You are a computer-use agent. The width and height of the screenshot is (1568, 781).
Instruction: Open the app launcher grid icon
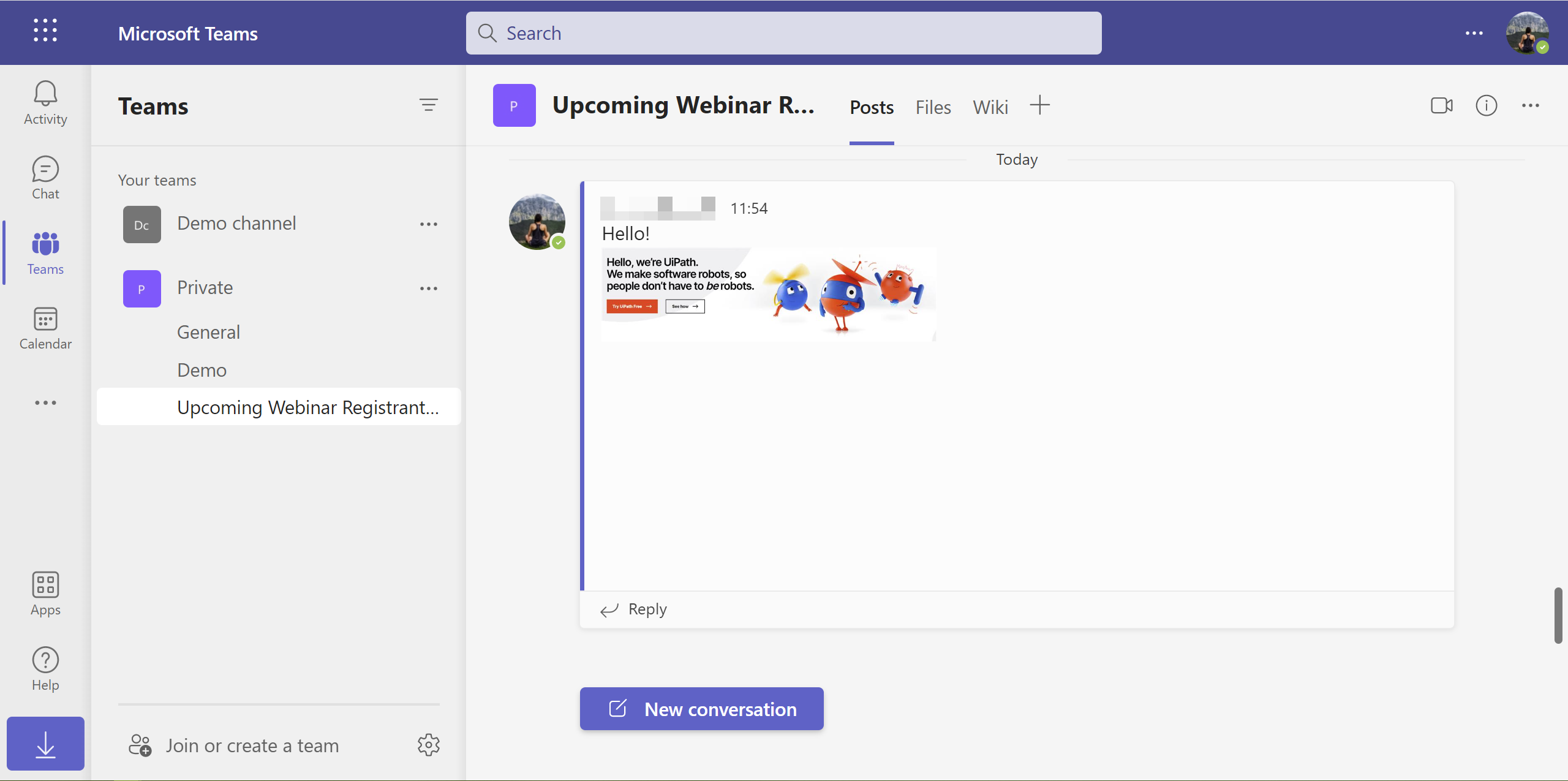tap(45, 30)
